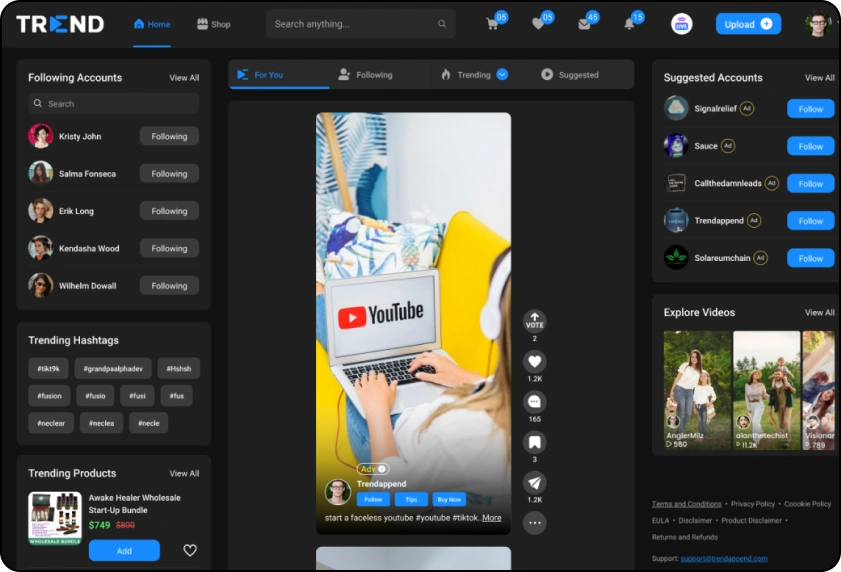Follow Trendappend in Suggested Accounts

[x=810, y=221]
